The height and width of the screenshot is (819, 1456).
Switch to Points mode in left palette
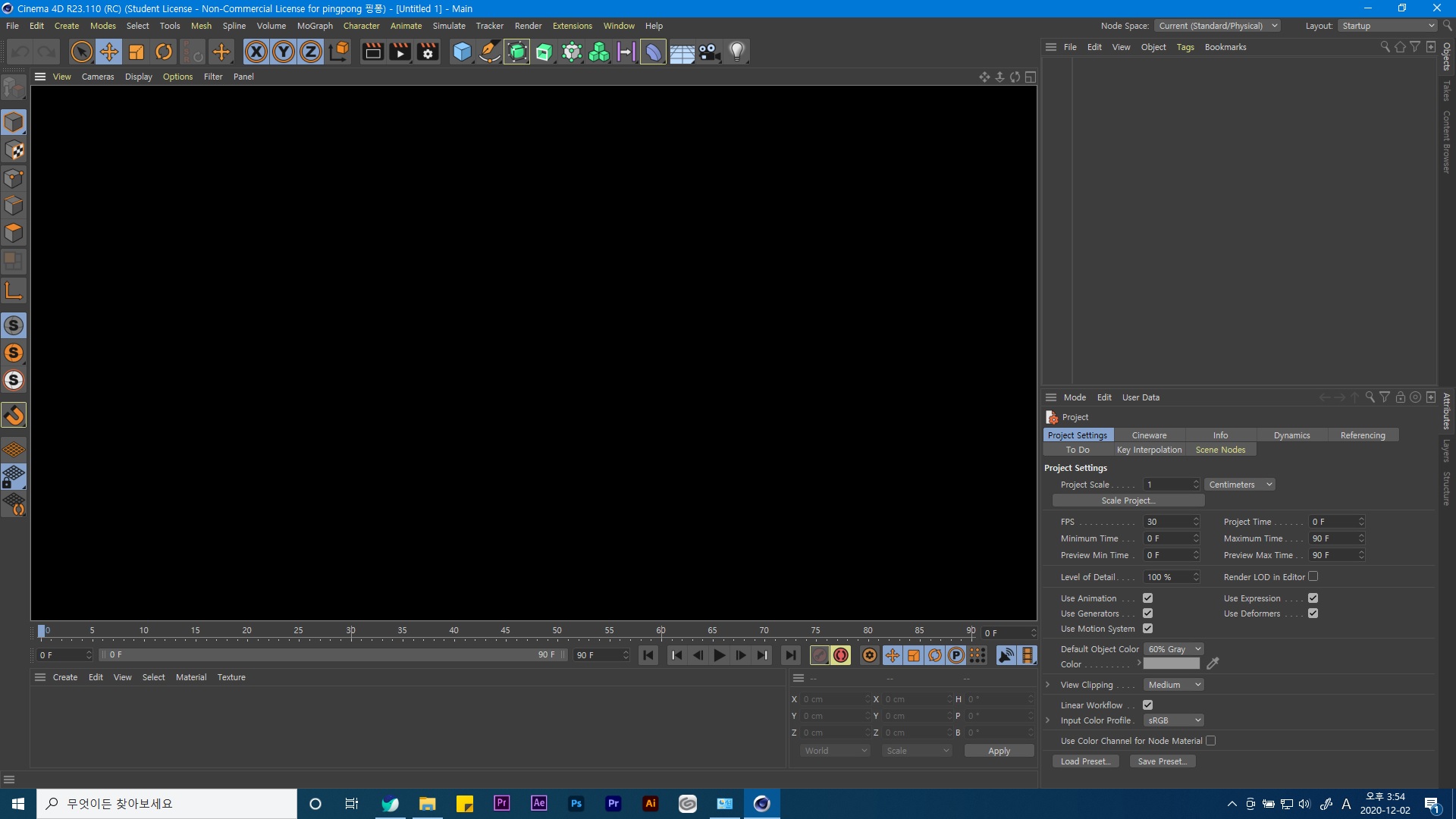(14, 178)
